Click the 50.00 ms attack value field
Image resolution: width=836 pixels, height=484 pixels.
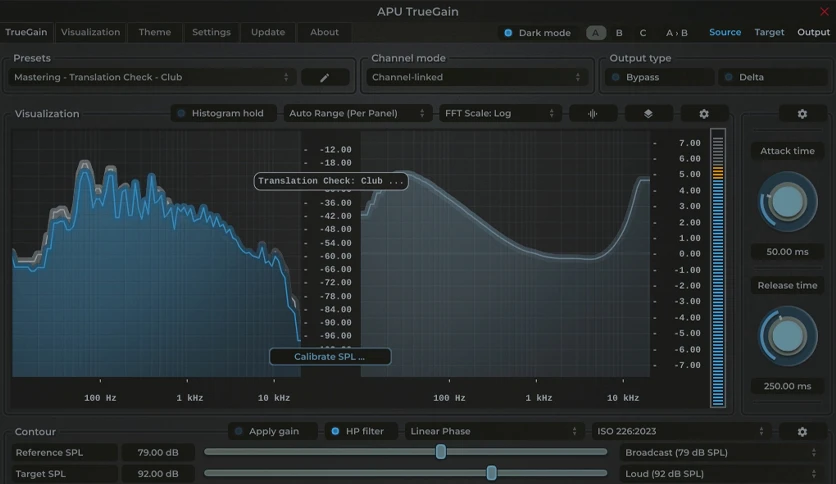[x=787, y=252]
